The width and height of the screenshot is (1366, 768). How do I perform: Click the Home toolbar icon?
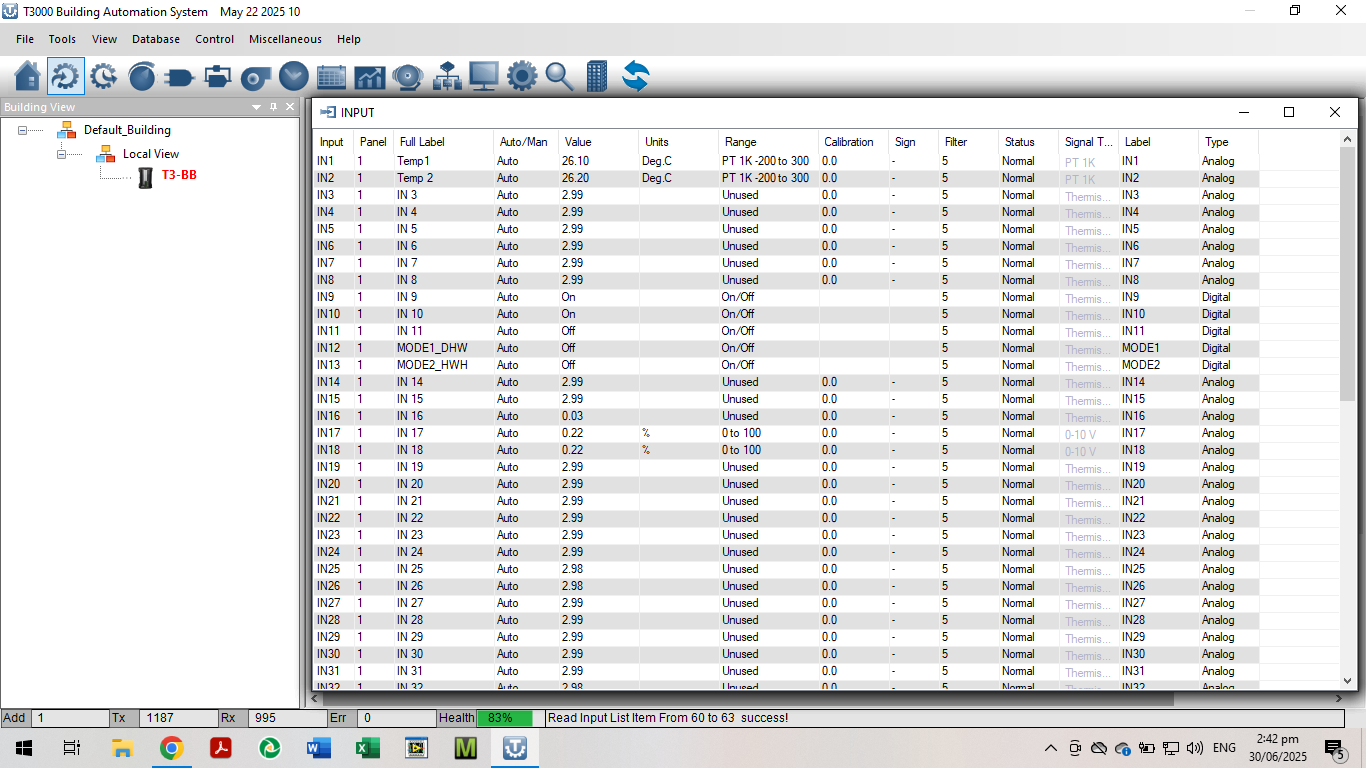[x=28, y=76]
